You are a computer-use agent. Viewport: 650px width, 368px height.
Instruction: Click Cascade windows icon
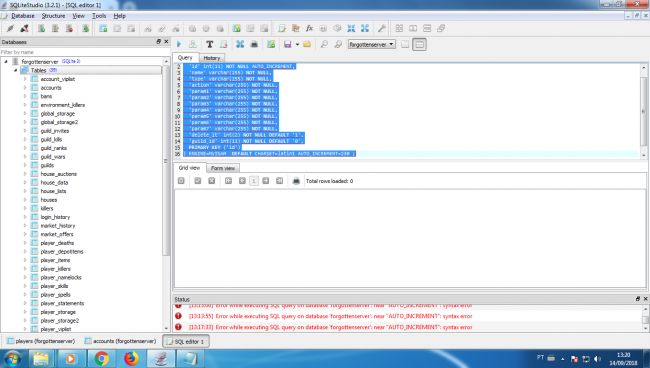(441, 28)
